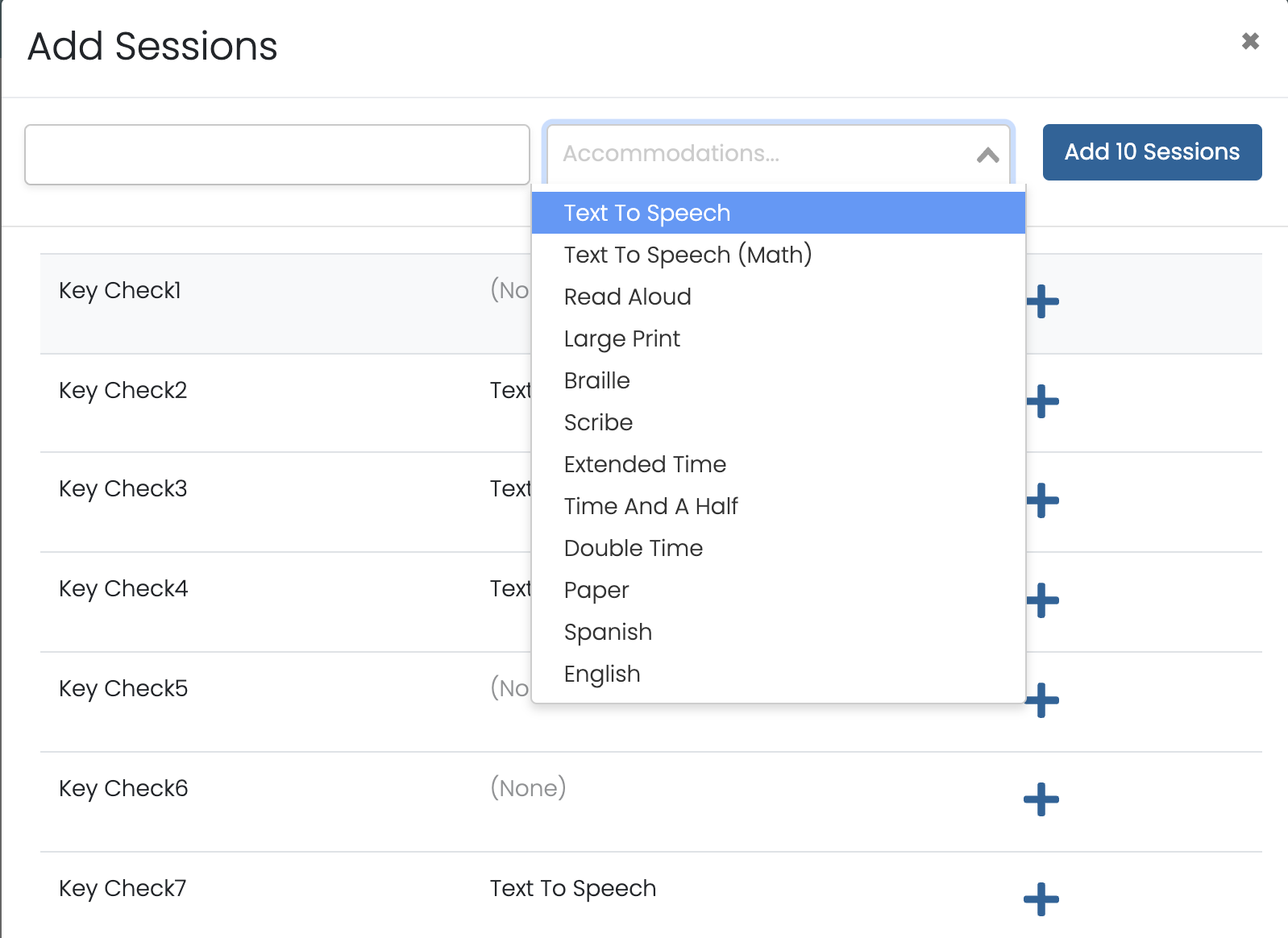Focus the empty session search field
The width and height of the screenshot is (1288, 938).
pos(277,155)
